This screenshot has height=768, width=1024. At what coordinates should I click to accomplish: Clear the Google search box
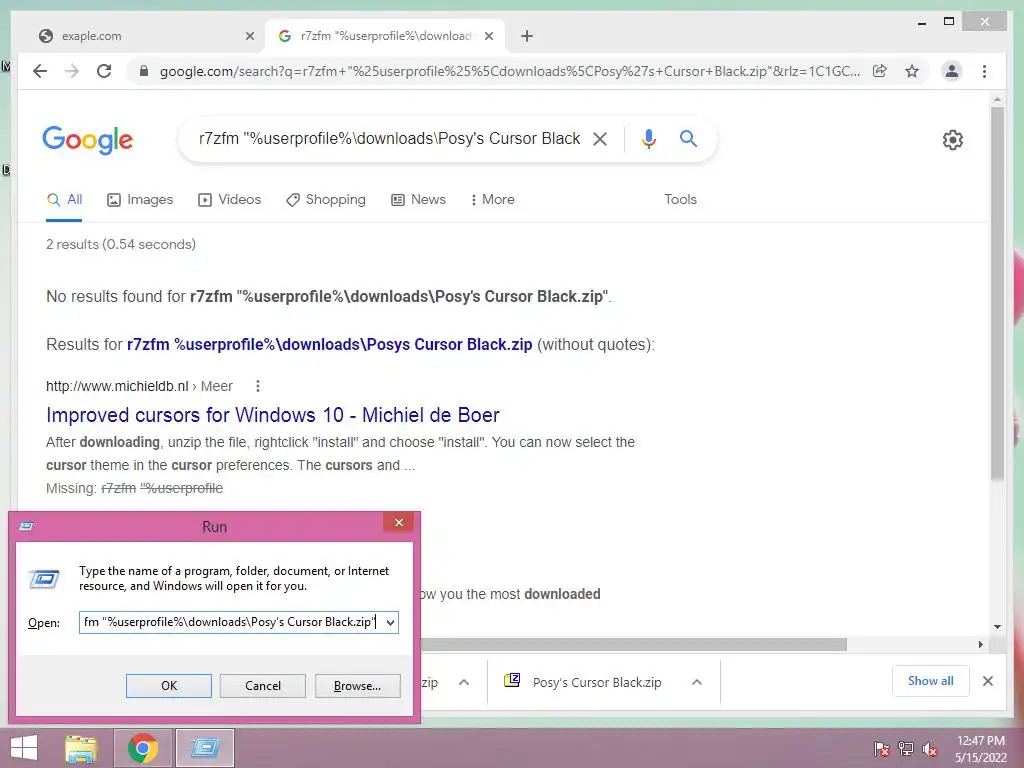[600, 138]
